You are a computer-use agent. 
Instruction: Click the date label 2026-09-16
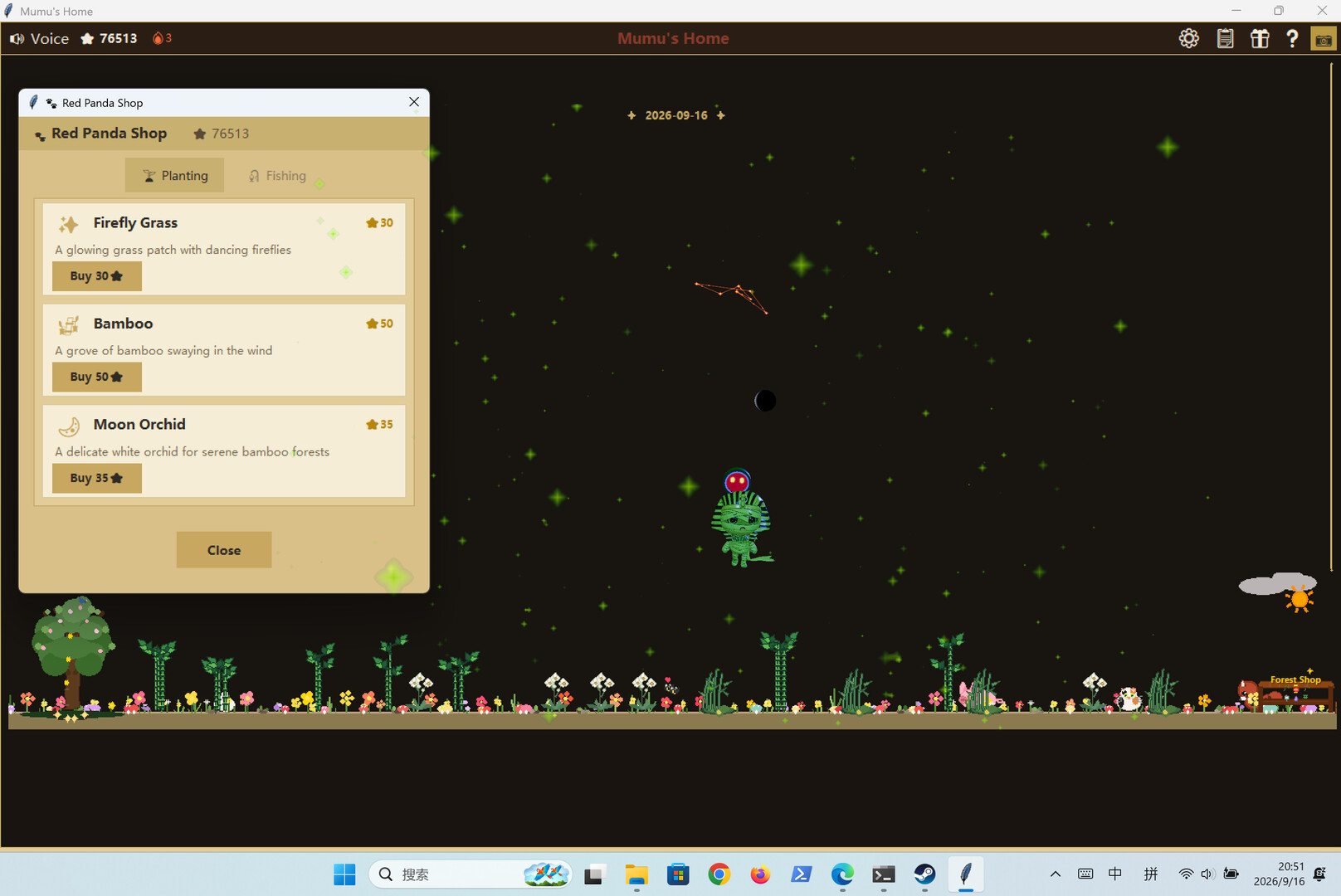(676, 115)
